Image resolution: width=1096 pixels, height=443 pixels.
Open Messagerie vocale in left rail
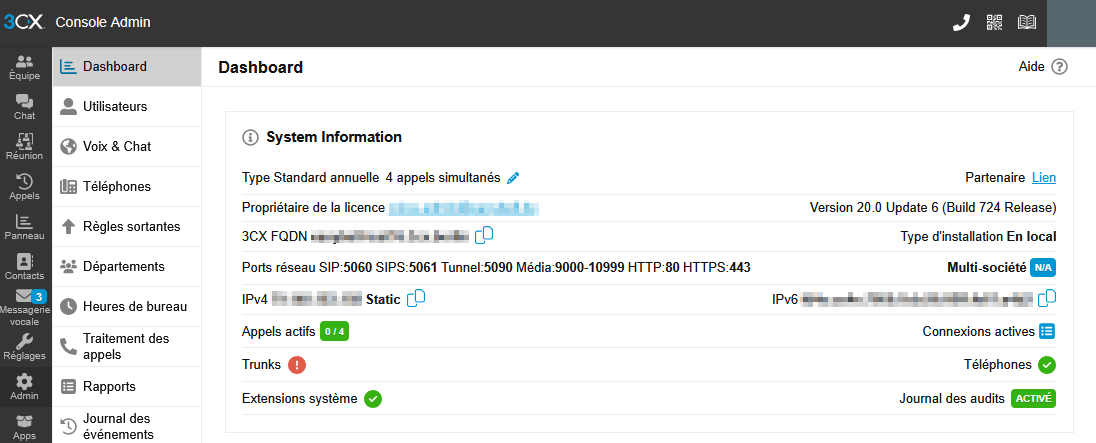point(25,307)
